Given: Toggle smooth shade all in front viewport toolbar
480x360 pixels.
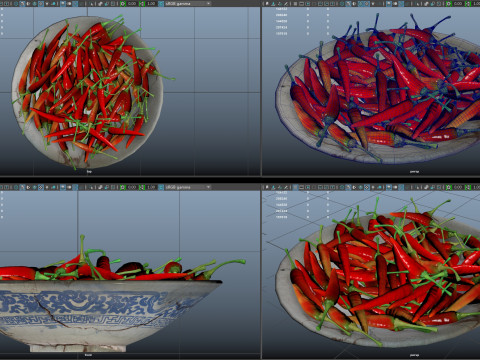Looking at the screenshot, I should pos(22,187).
